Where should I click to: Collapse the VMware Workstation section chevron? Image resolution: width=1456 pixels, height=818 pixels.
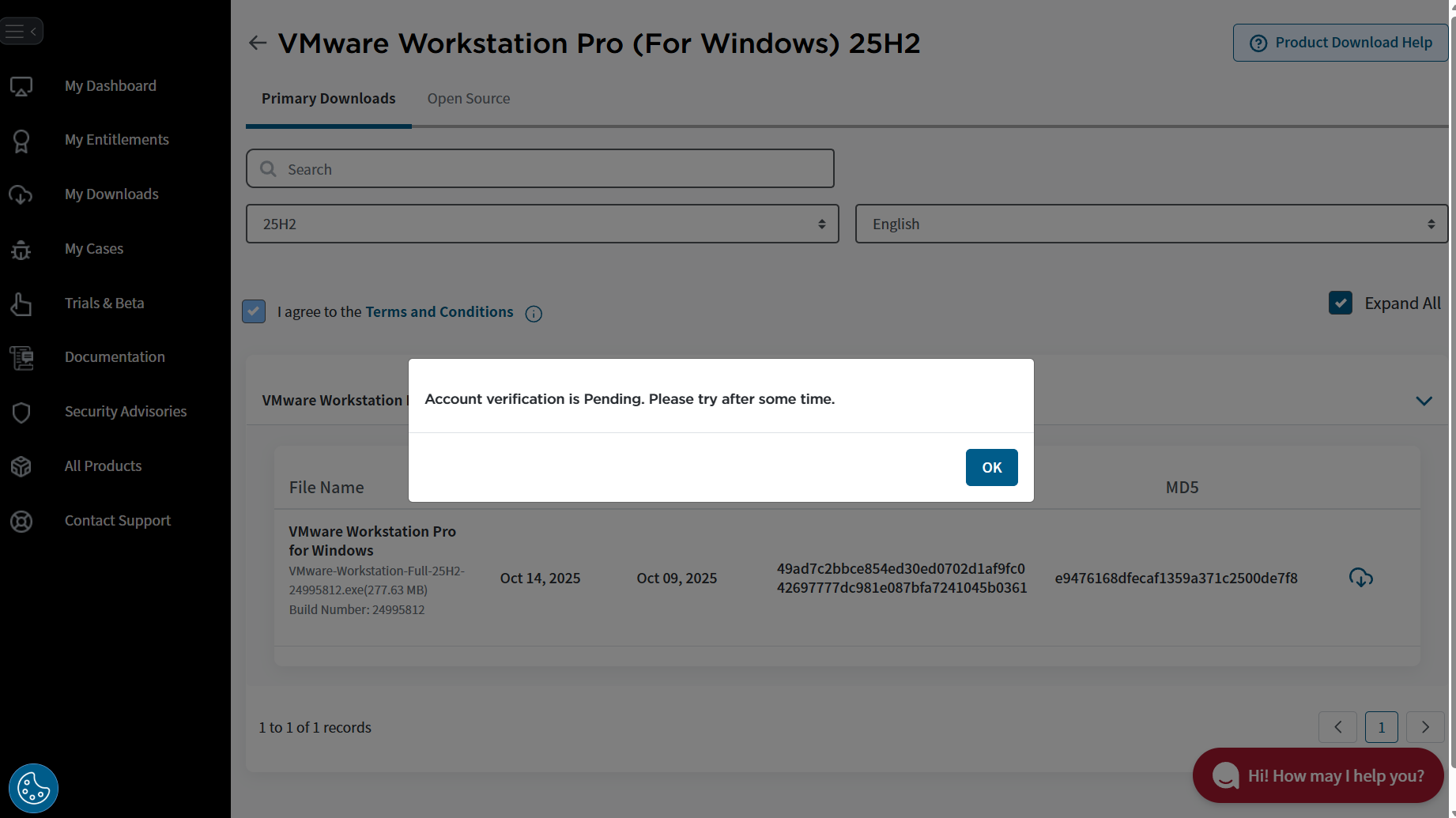pyautogui.click(x=1424, y=401)
